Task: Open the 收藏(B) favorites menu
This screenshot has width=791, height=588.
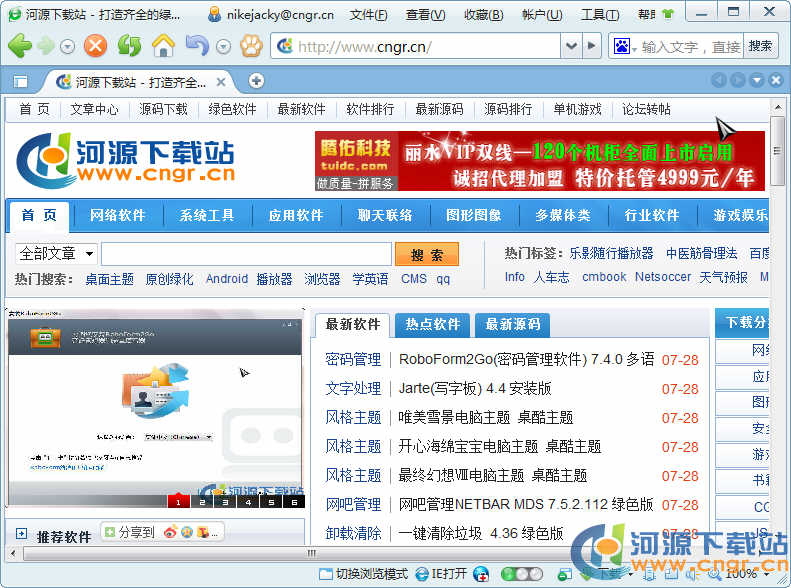Action: 484,15
